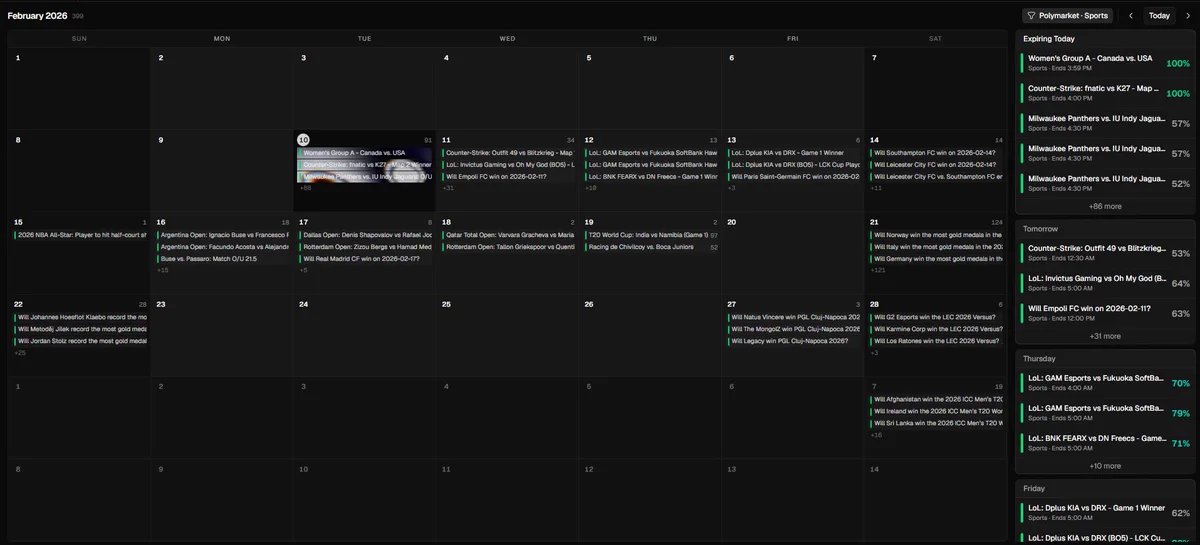Go to the previous month arrow
1200x545 pixels.
click(x=1131, y=16)
